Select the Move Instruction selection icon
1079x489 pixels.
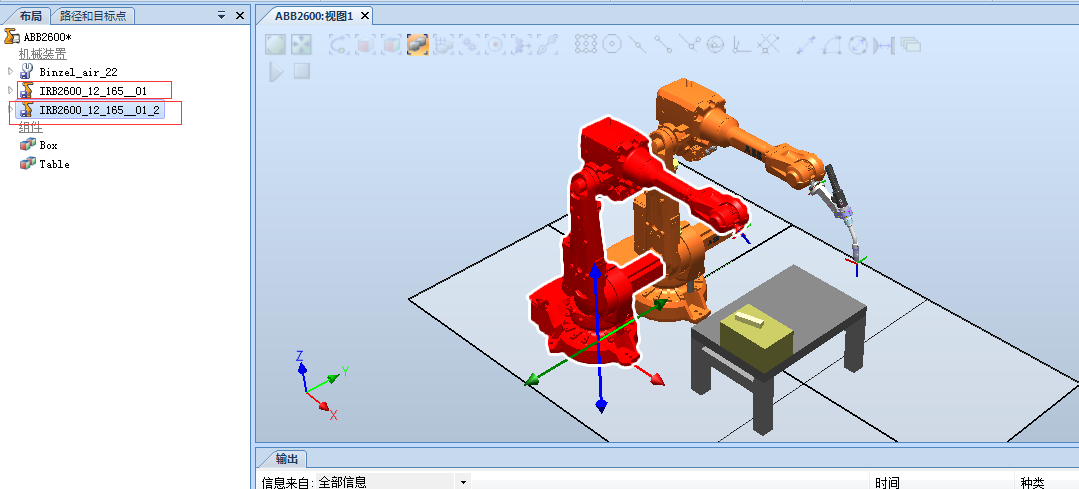pos(522,45)
